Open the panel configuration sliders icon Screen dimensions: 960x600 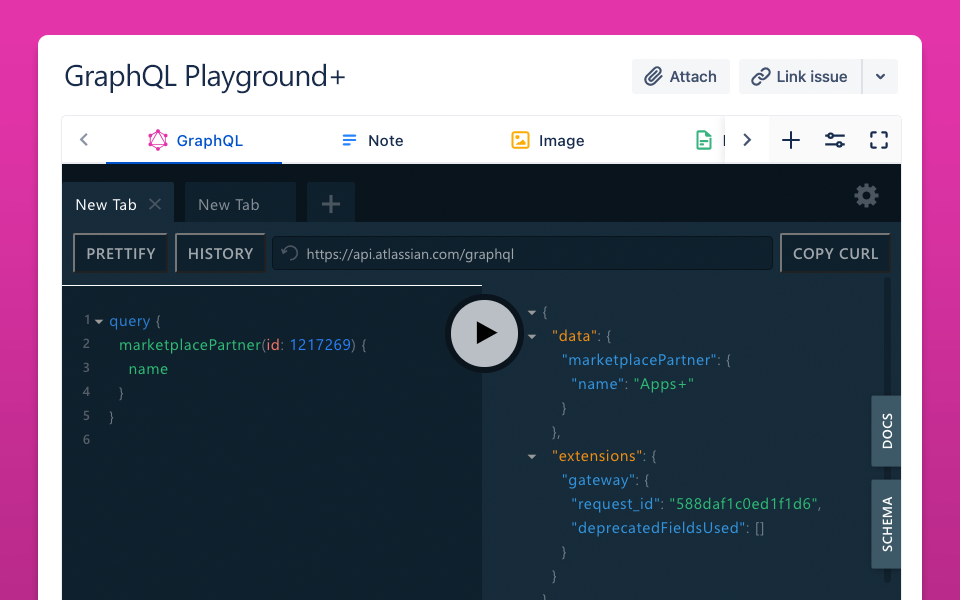(835, 140)
